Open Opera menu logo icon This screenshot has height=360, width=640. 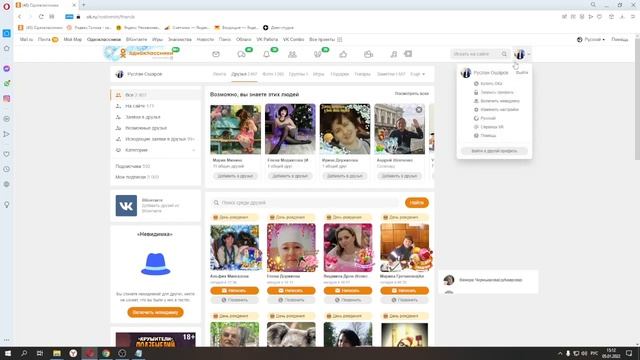pyautogui.click(x=6, y=6)
